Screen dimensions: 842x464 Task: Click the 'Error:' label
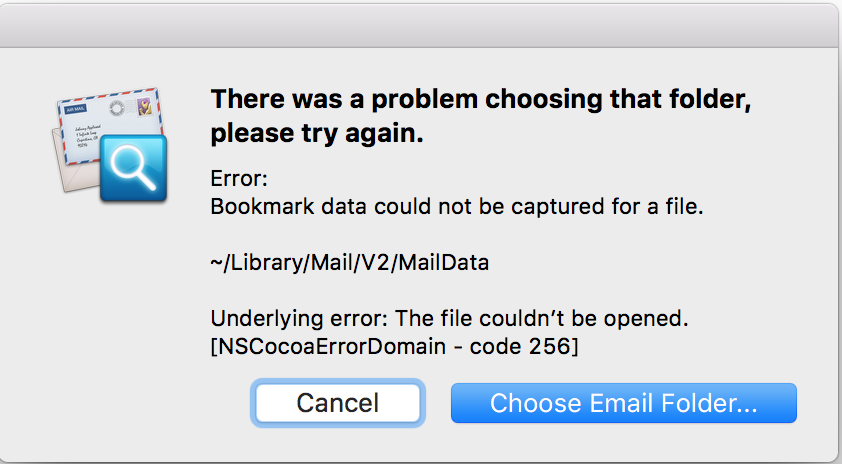click(x=239, y=178)
